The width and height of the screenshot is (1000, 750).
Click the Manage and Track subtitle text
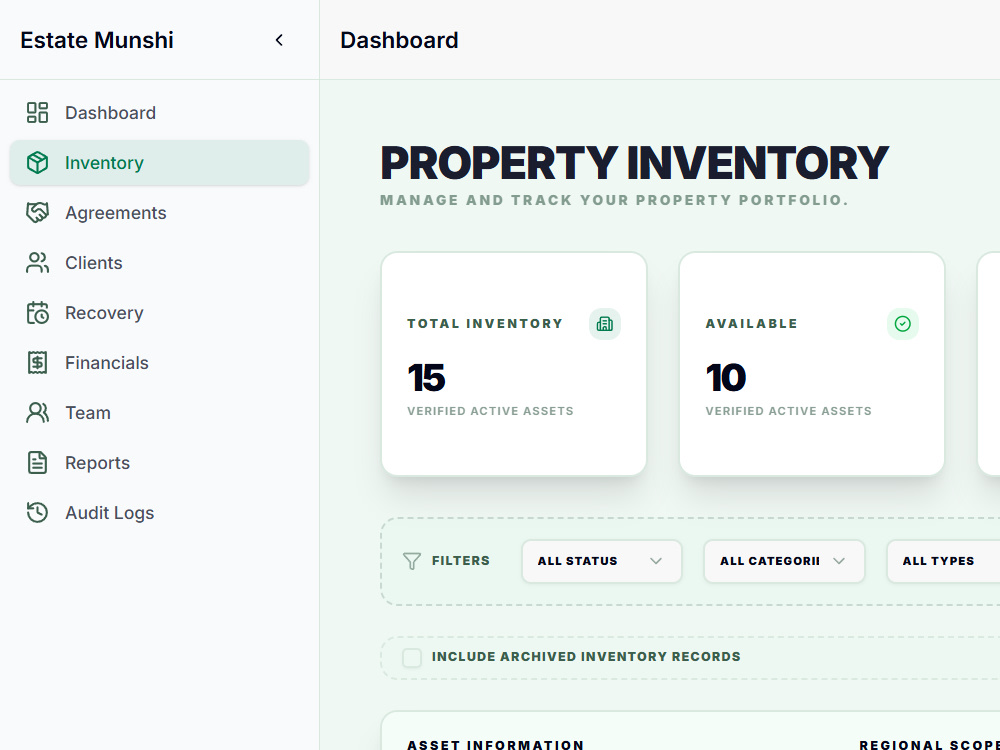pyautogui.click(x=614, y=200)
